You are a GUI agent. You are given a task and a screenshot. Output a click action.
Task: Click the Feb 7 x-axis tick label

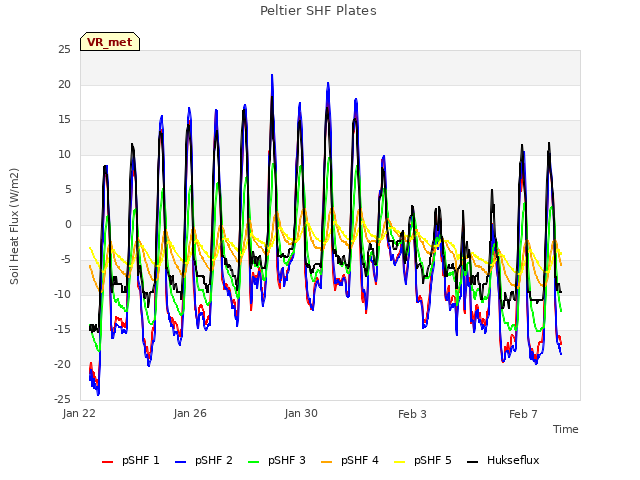tap(523, 414)
